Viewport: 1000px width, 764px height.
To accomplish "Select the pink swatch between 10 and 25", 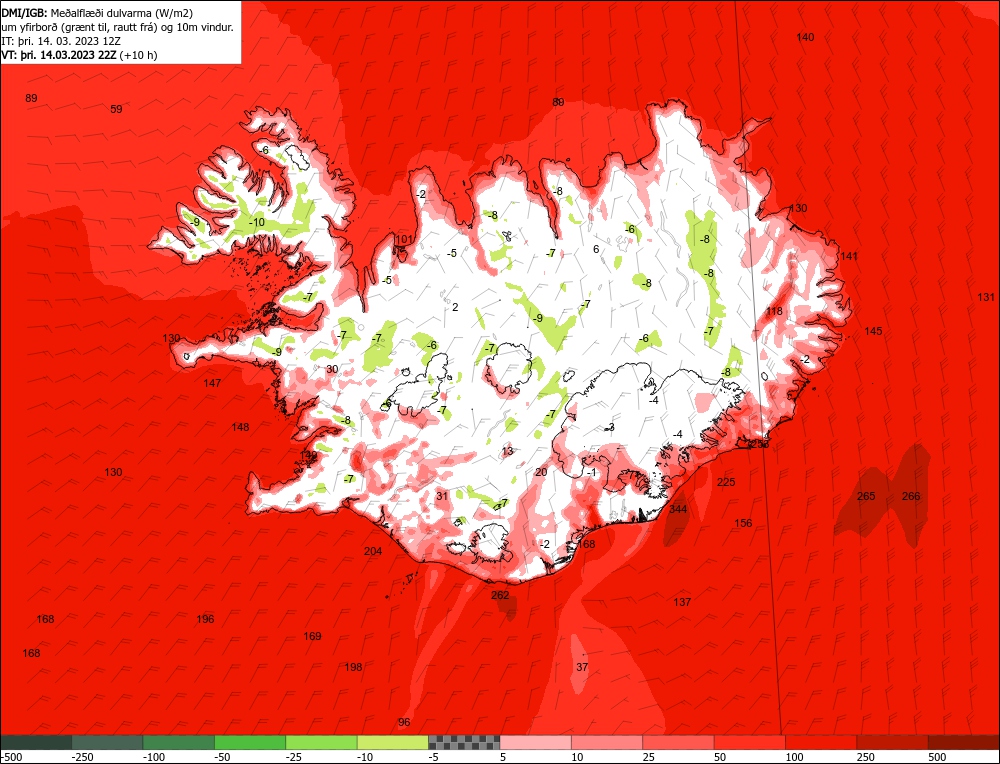I will (607, 742).
